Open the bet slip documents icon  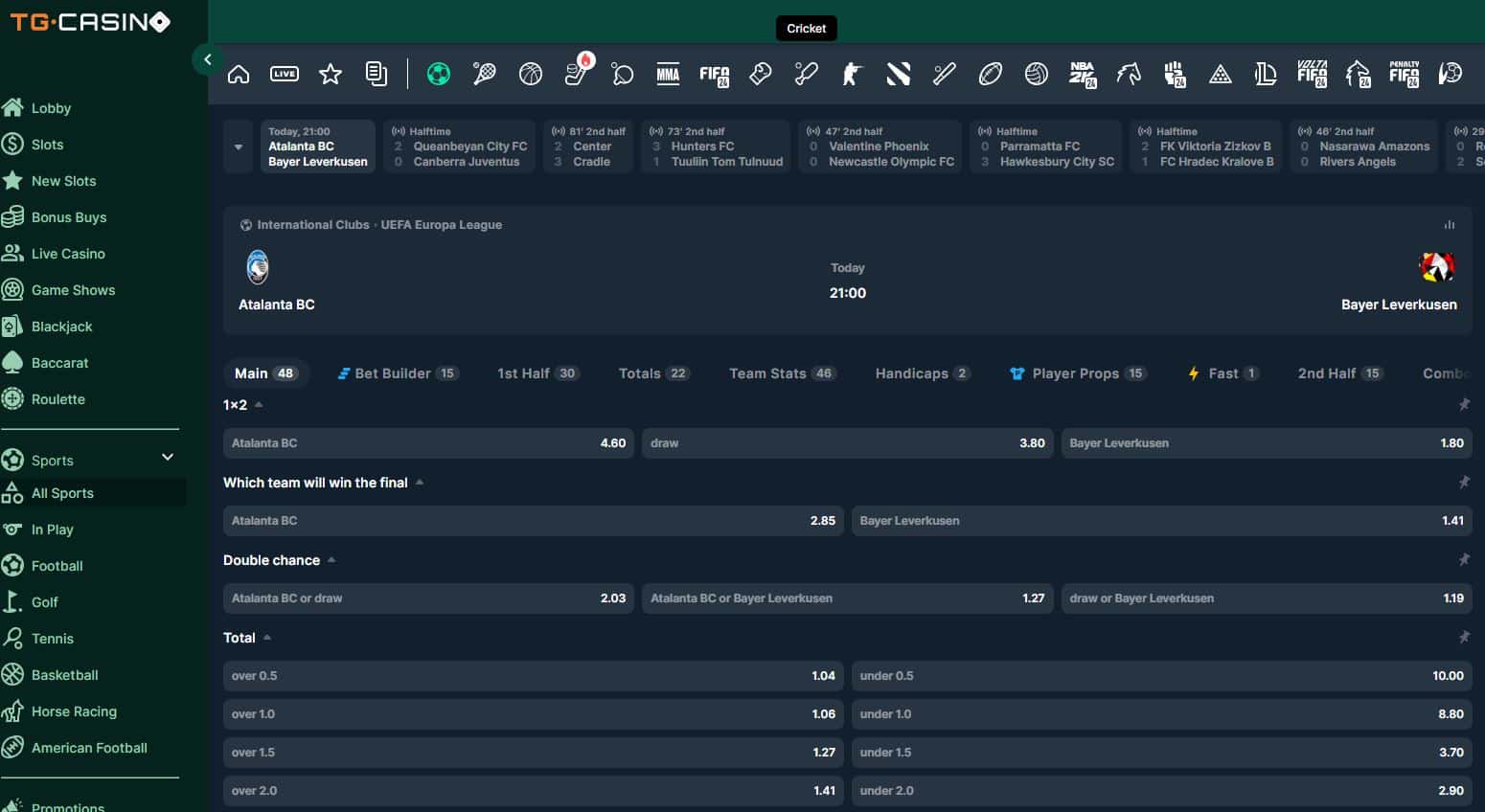[x=377, y=74]
